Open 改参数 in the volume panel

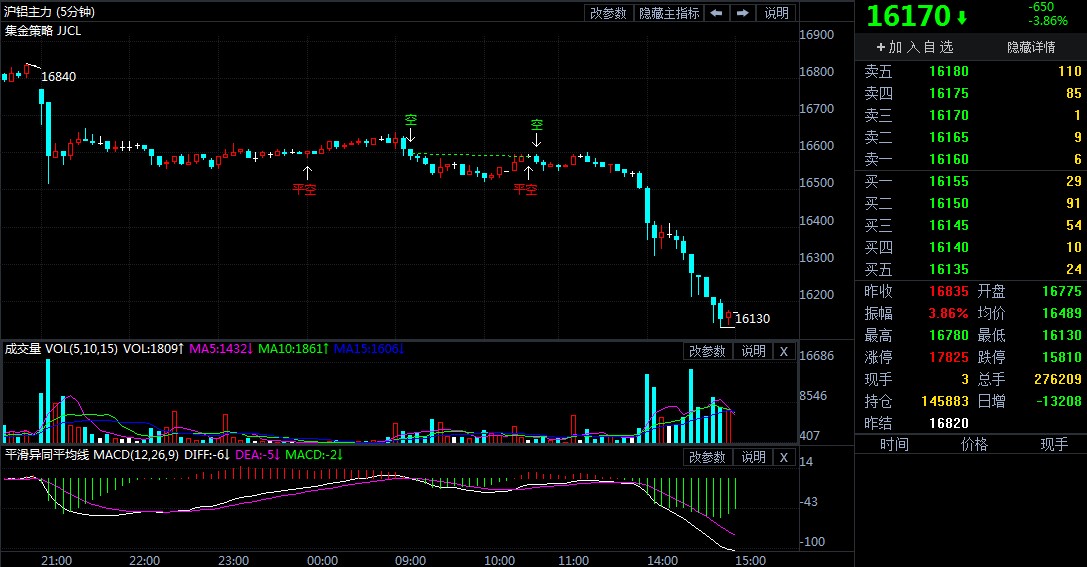click(707, 351)
